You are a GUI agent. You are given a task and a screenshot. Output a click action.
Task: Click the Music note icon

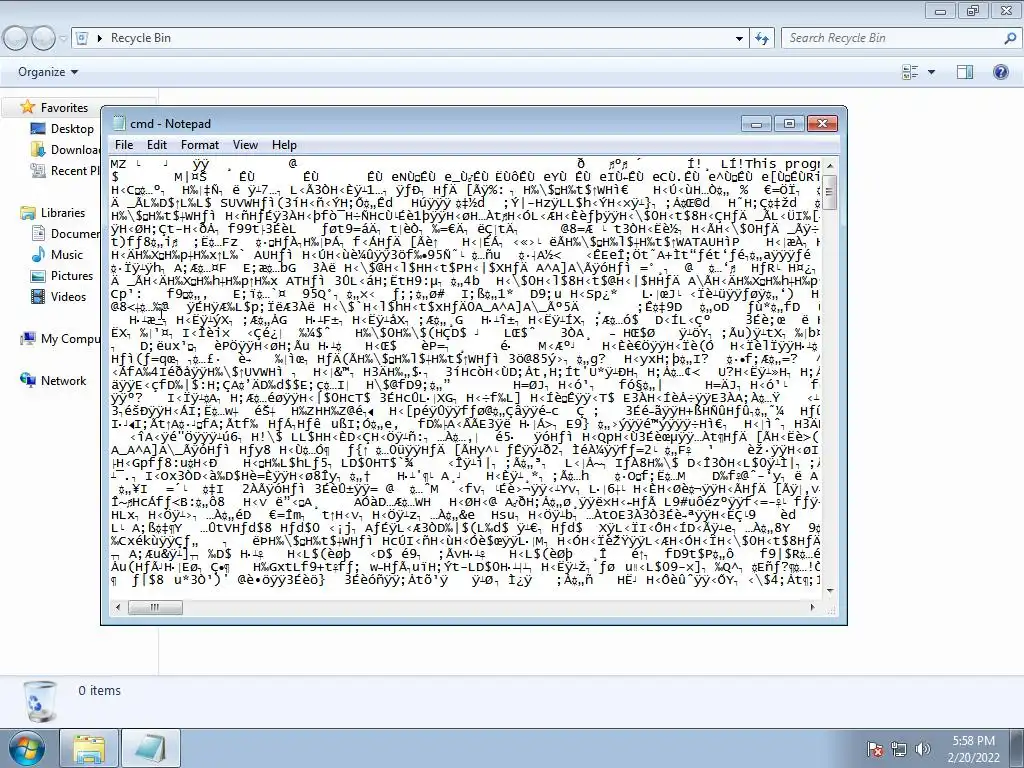click(38, 255)
